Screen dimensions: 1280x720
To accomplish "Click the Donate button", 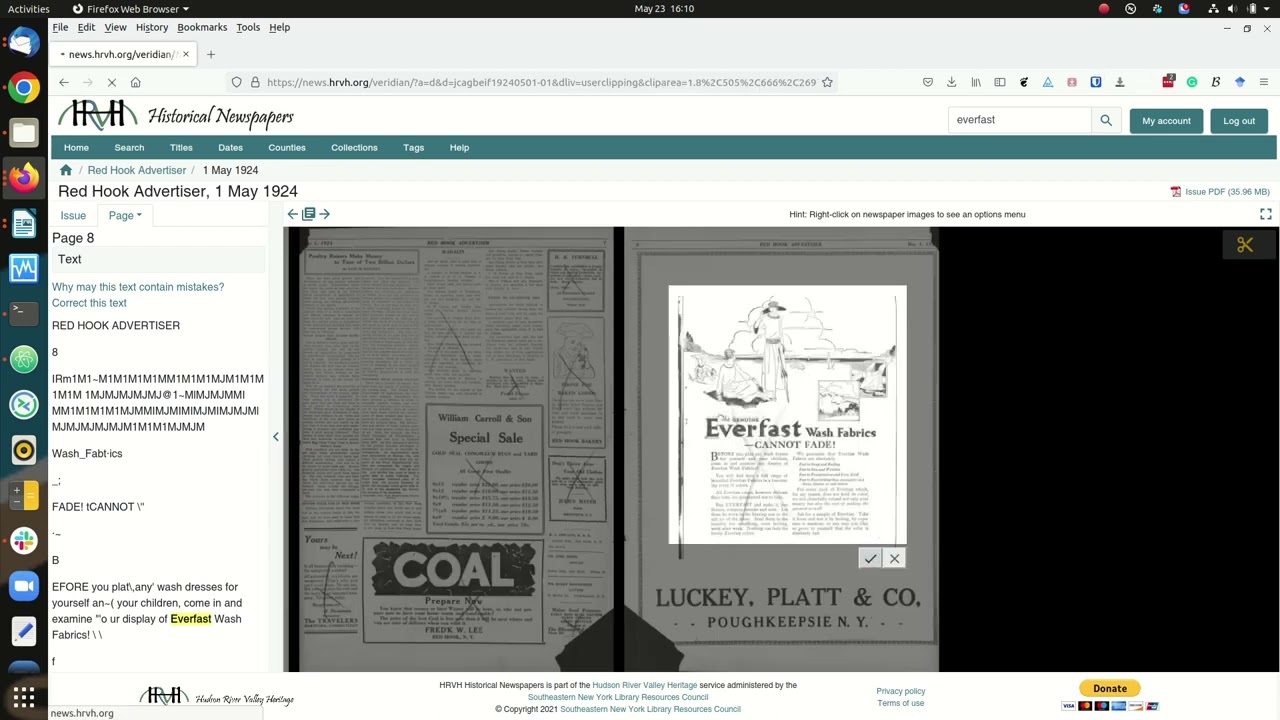I will (x=1109, y=688).
